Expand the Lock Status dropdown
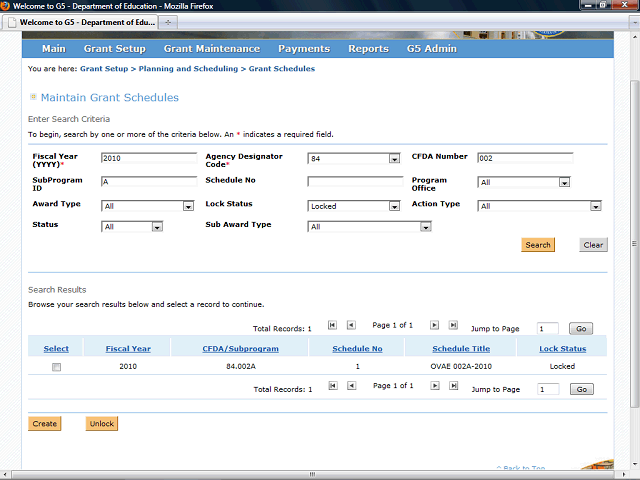The height and width of the screenshot is (480, 640). [x=394, y=207]
